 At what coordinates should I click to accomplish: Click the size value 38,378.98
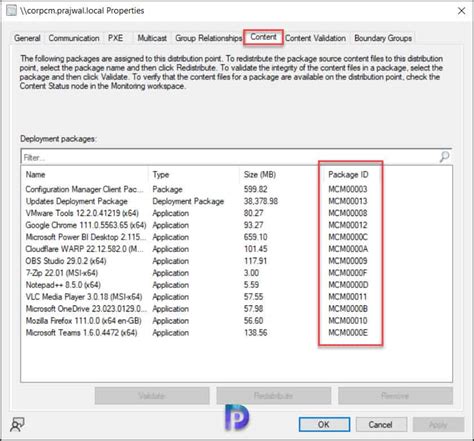click(260, 201)
